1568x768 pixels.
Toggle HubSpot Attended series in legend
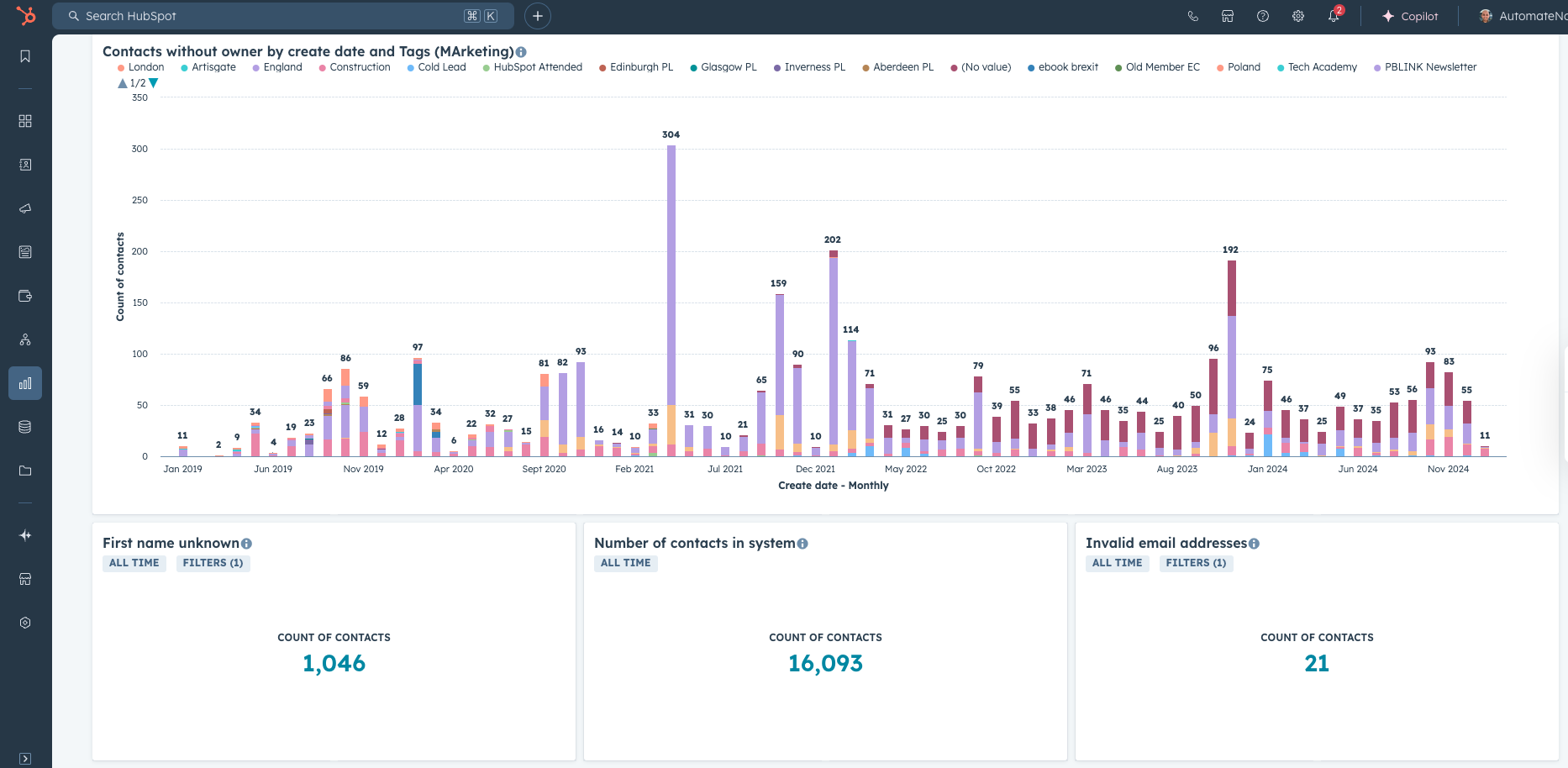click(533, 67)
